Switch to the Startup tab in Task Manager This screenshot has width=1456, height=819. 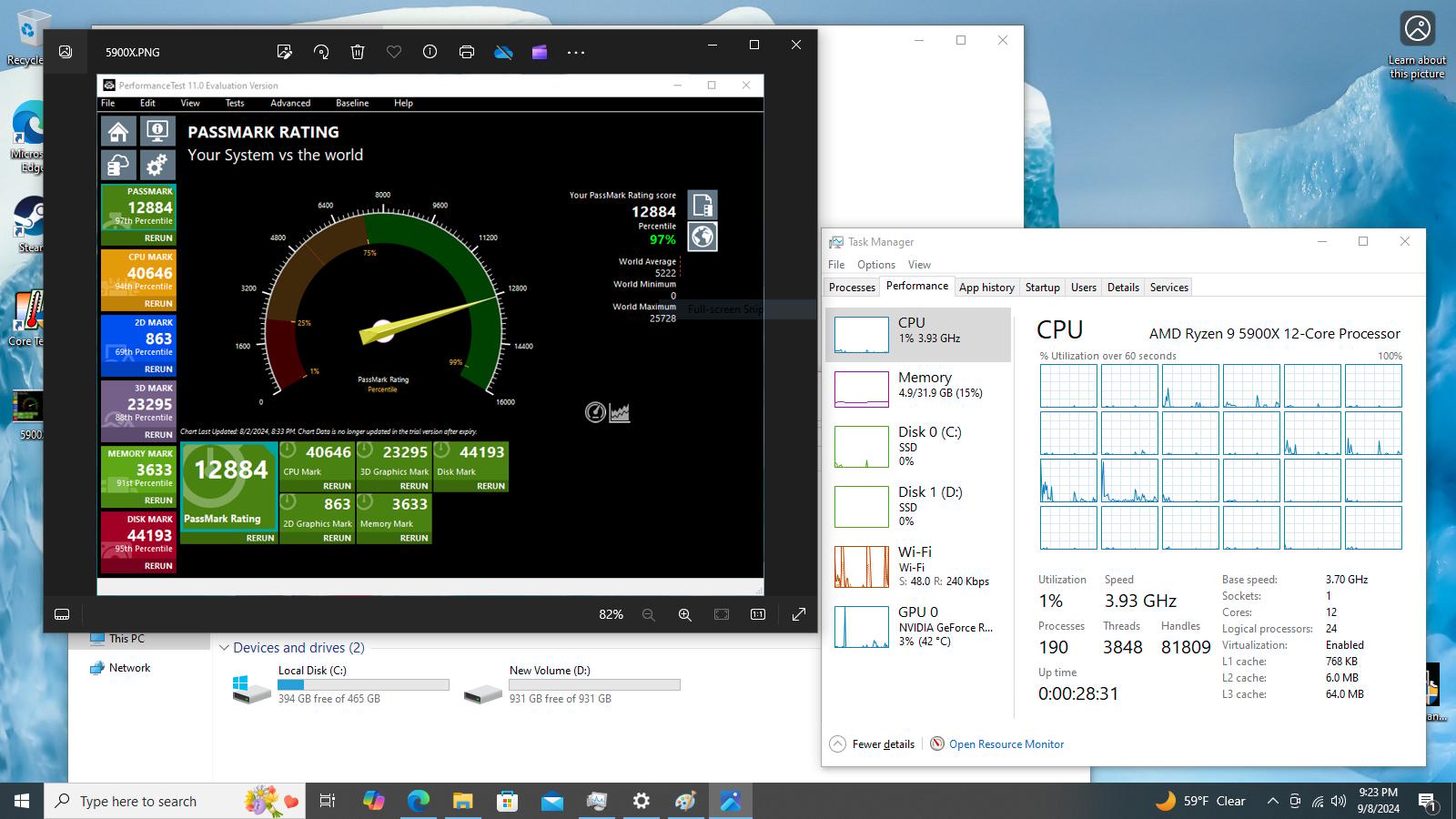1043,287
